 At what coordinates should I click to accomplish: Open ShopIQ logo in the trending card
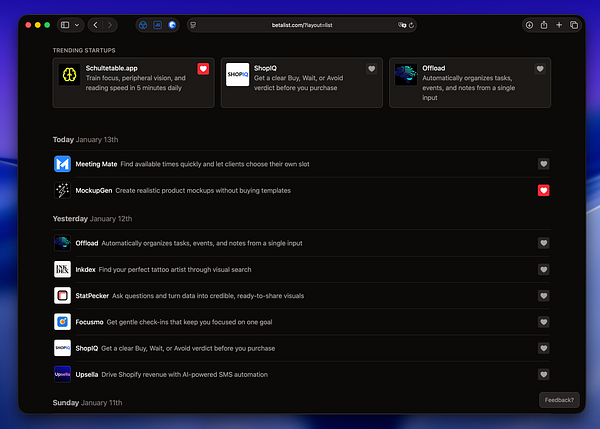click(x=238, y=75)
